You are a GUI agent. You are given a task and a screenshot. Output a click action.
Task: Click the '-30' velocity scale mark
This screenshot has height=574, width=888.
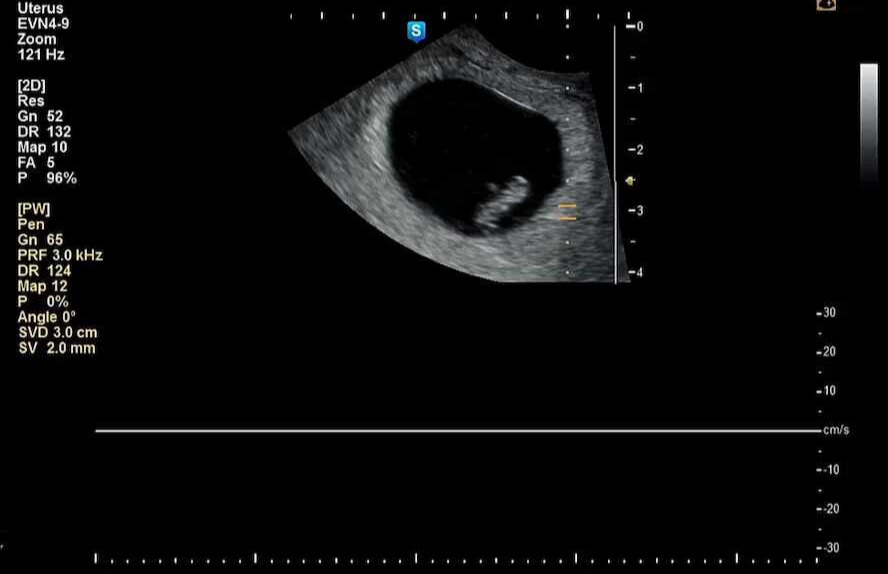coord(827,547)
